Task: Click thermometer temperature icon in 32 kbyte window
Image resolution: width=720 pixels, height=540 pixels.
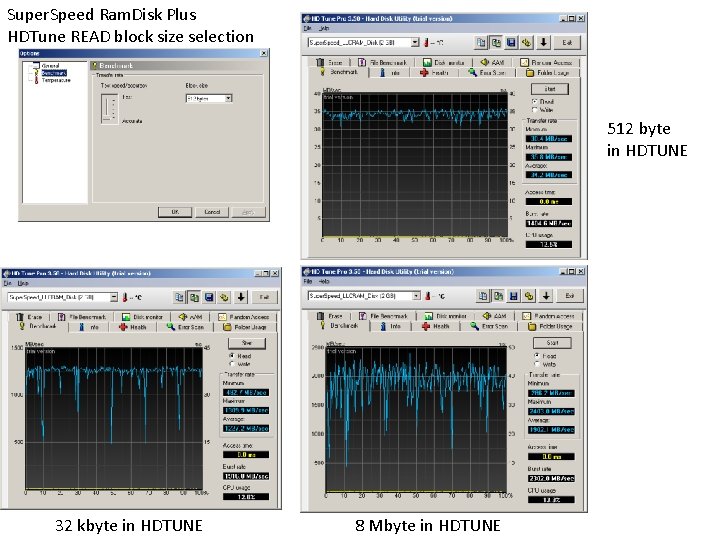Action: 124,297
